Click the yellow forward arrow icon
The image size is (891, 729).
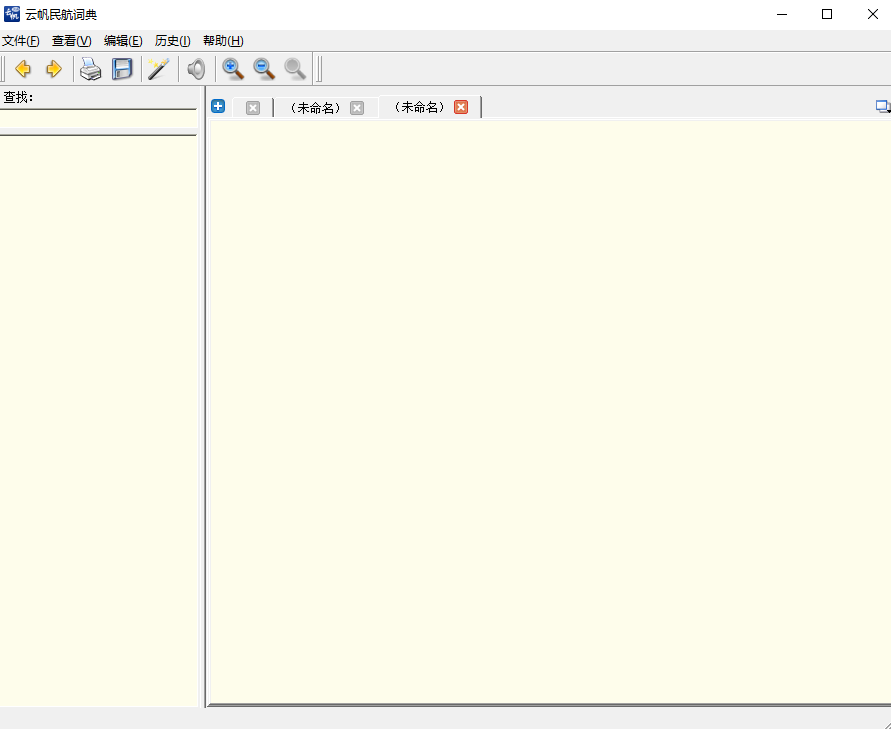(x=54, y=69)
